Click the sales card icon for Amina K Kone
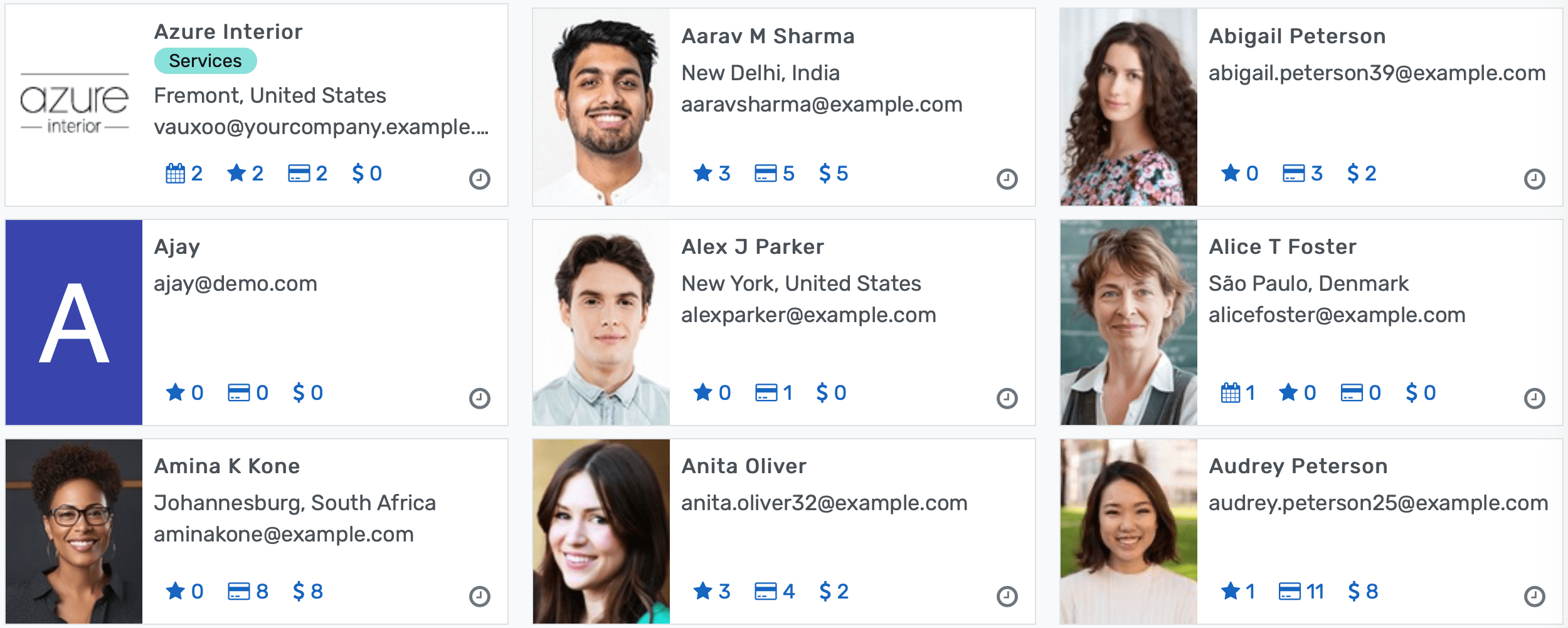Screen dimensions: 1568x628 click(x=238, y=592)
